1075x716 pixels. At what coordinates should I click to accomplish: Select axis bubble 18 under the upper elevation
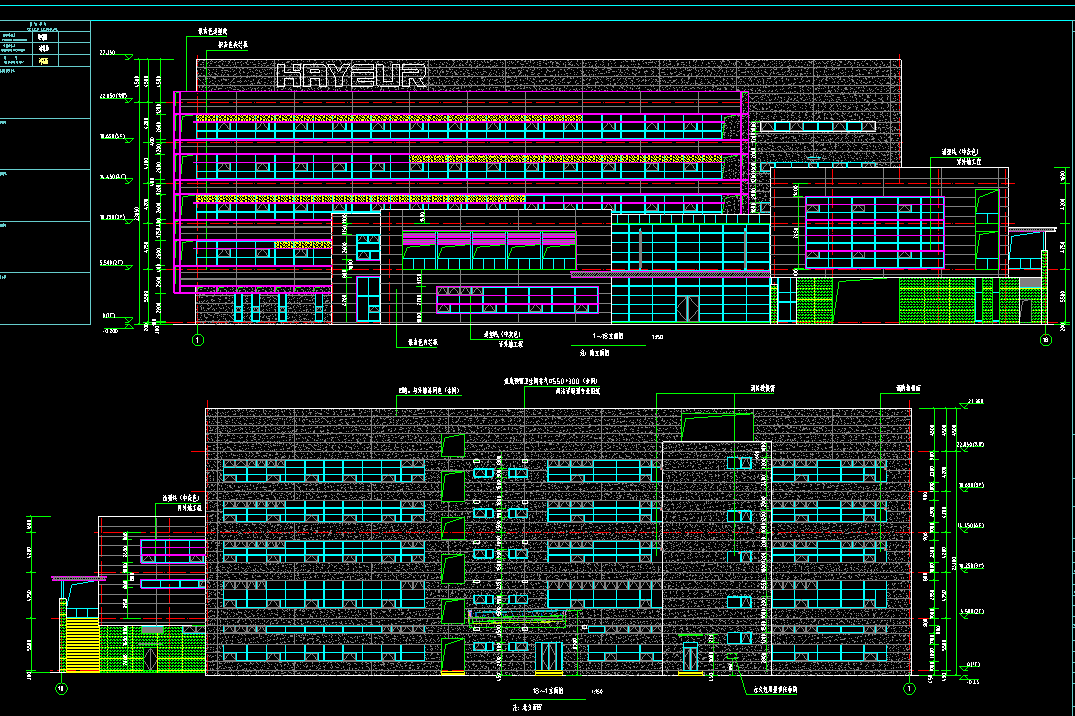[1046, 341]
